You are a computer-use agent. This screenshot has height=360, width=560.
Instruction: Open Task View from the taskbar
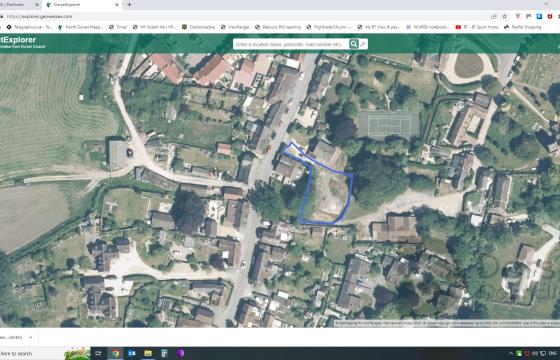(98, 354)
